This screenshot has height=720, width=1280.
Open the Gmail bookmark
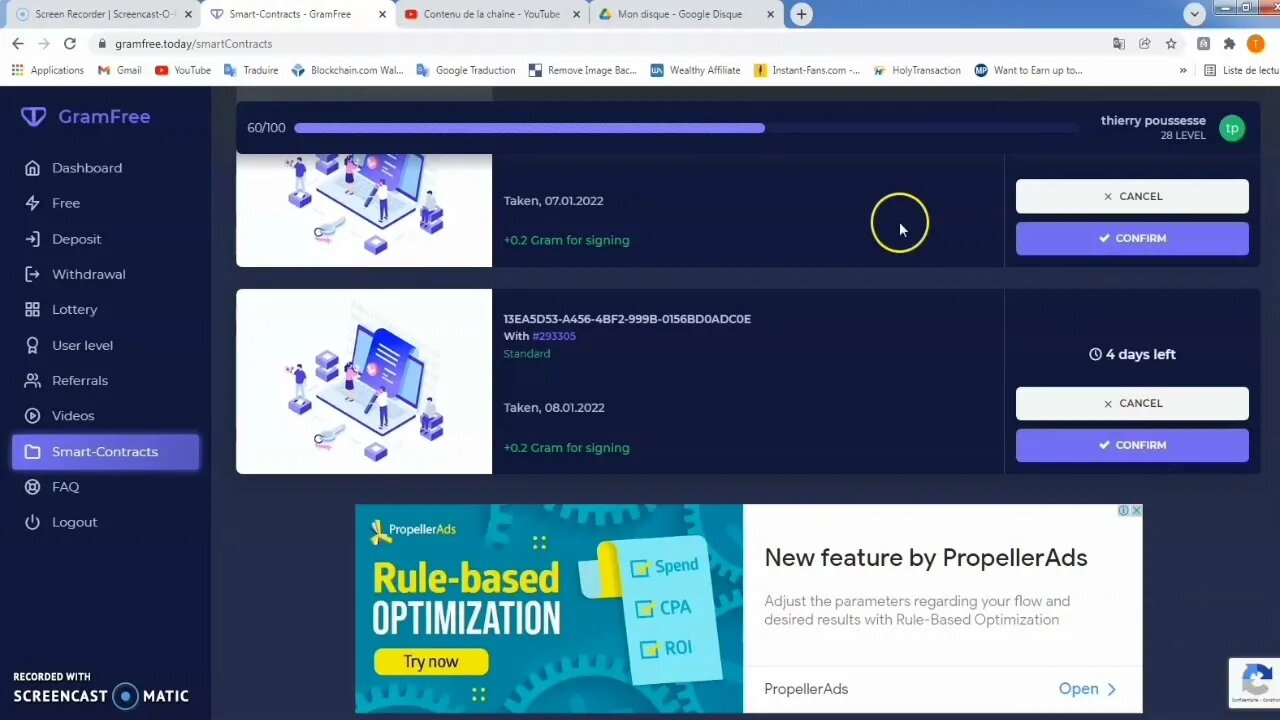[119, 70]
